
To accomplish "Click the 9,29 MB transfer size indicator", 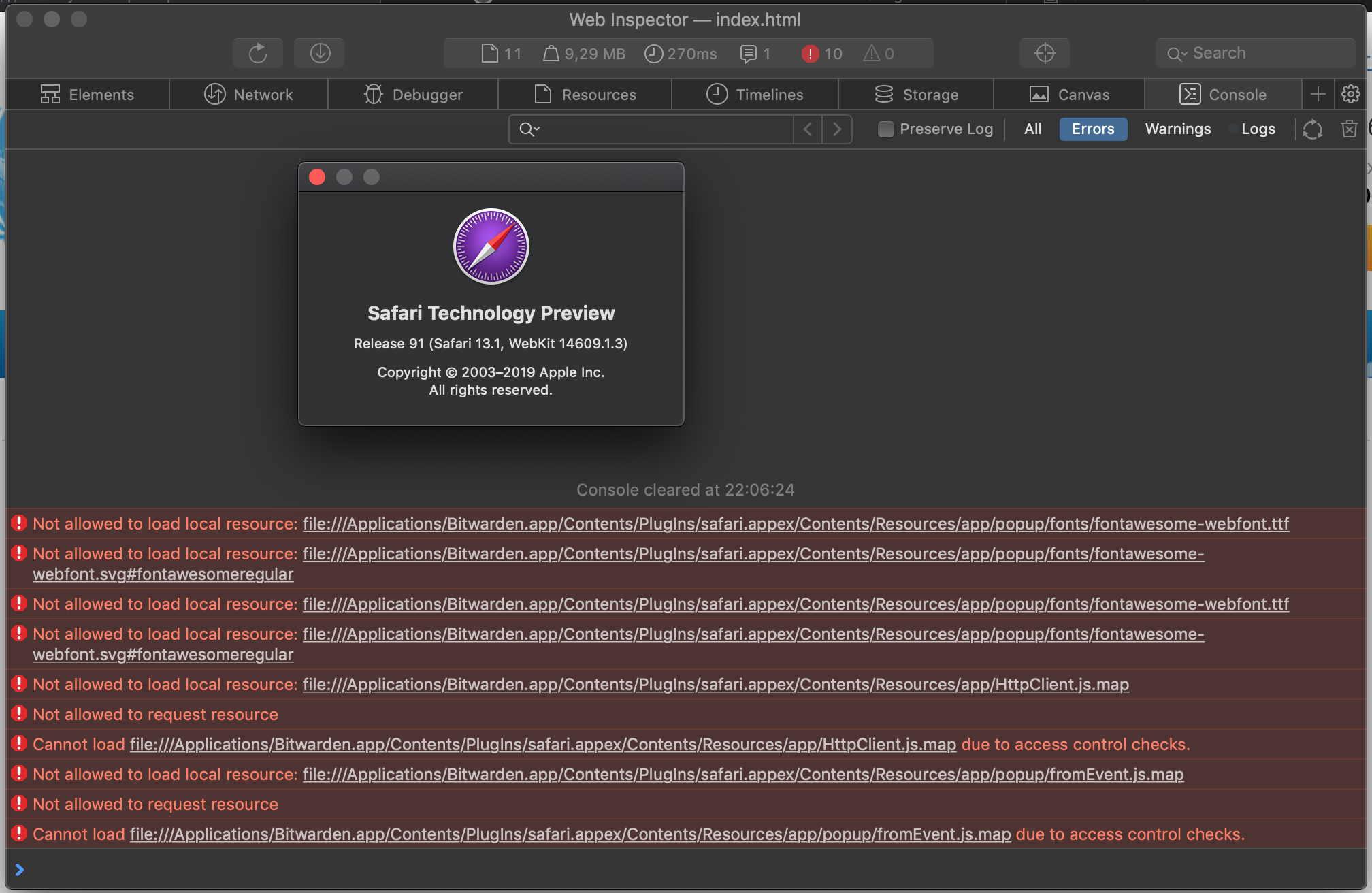I will pyautogui.click(x=584, y=53).
